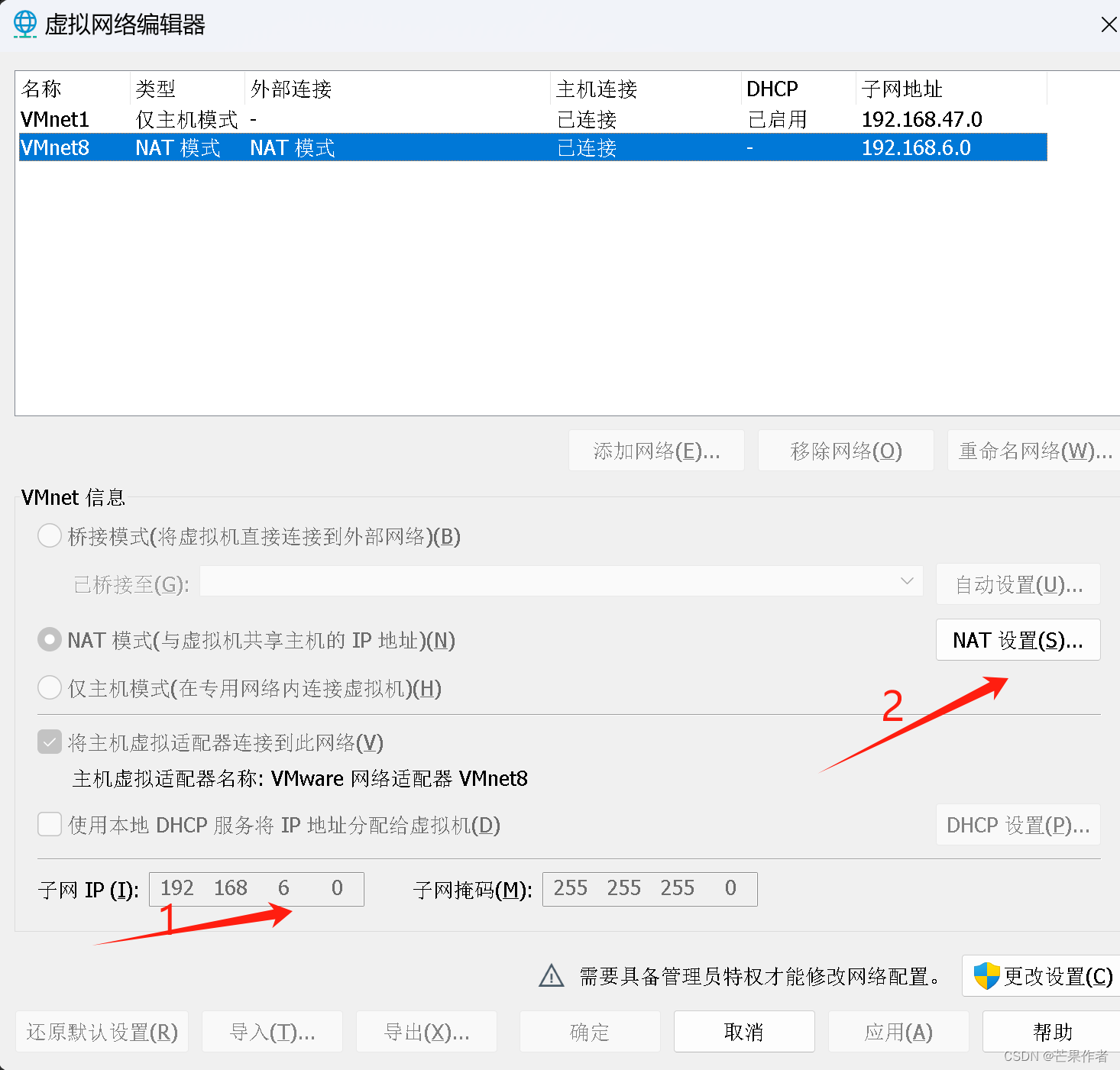Click the 自动设置(U) button
The image size is (1120, 1070).
coord(1018,584)
